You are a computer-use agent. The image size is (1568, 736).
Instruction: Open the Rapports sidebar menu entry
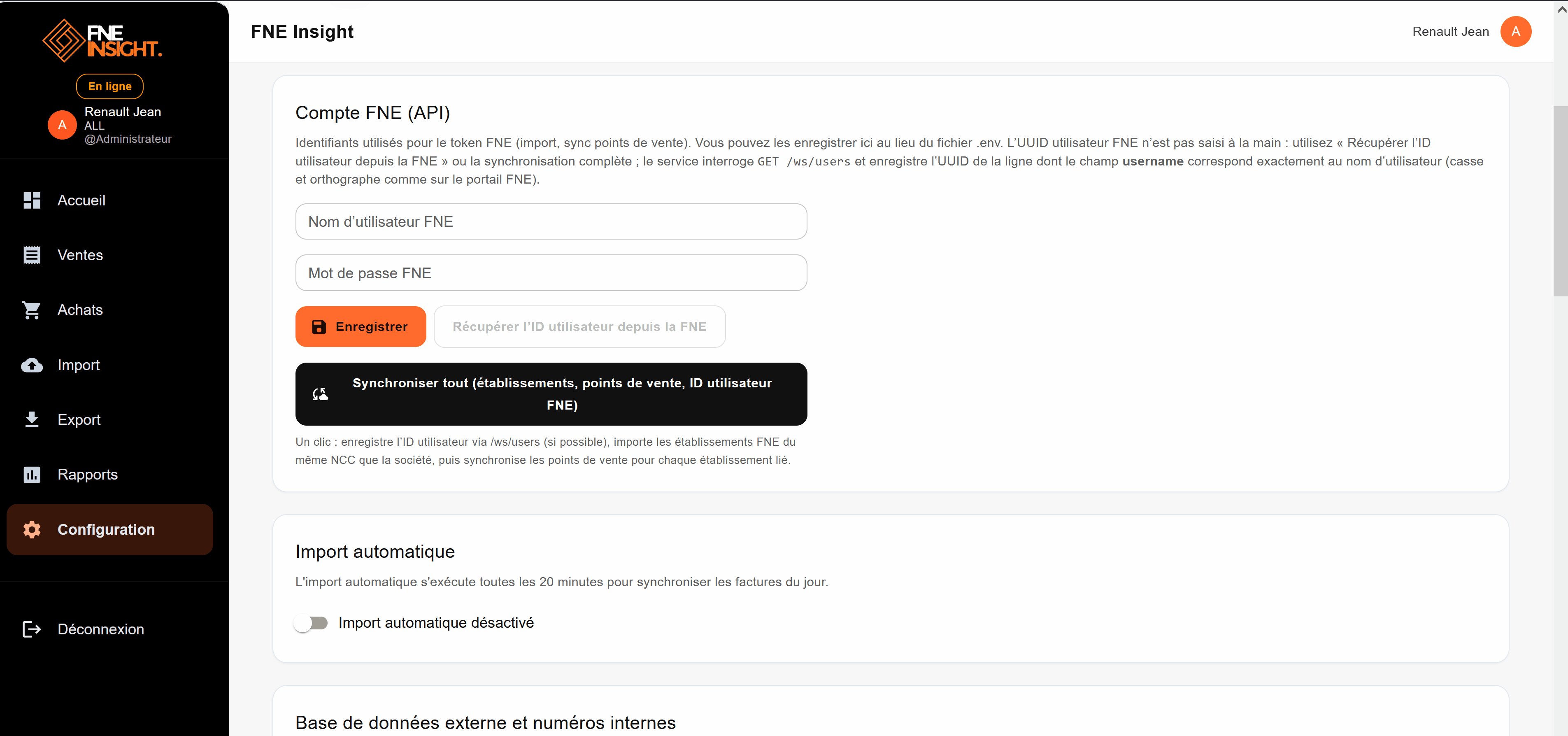(x=88, y=474)
